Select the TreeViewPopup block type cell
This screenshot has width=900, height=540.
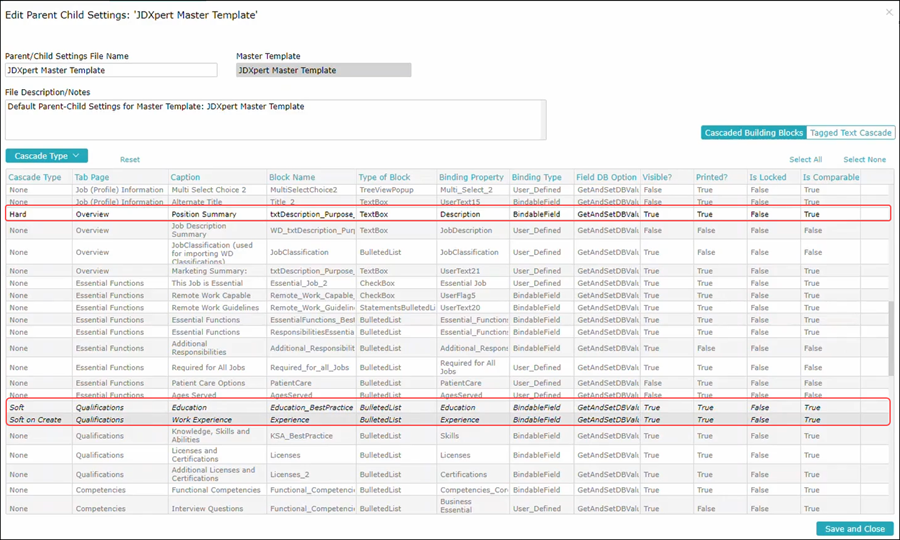coord(386,190)
